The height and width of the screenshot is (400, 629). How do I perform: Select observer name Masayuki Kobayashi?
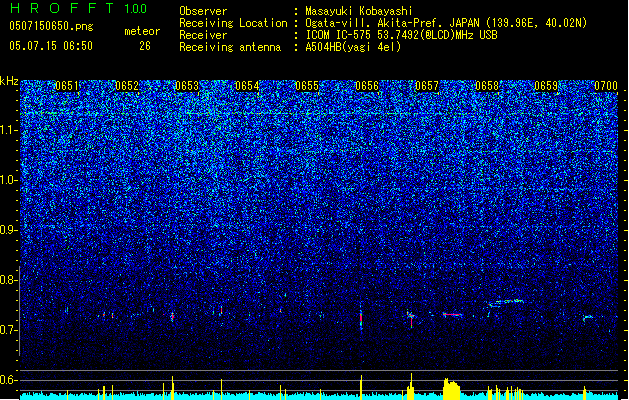(x=359, y=11)
